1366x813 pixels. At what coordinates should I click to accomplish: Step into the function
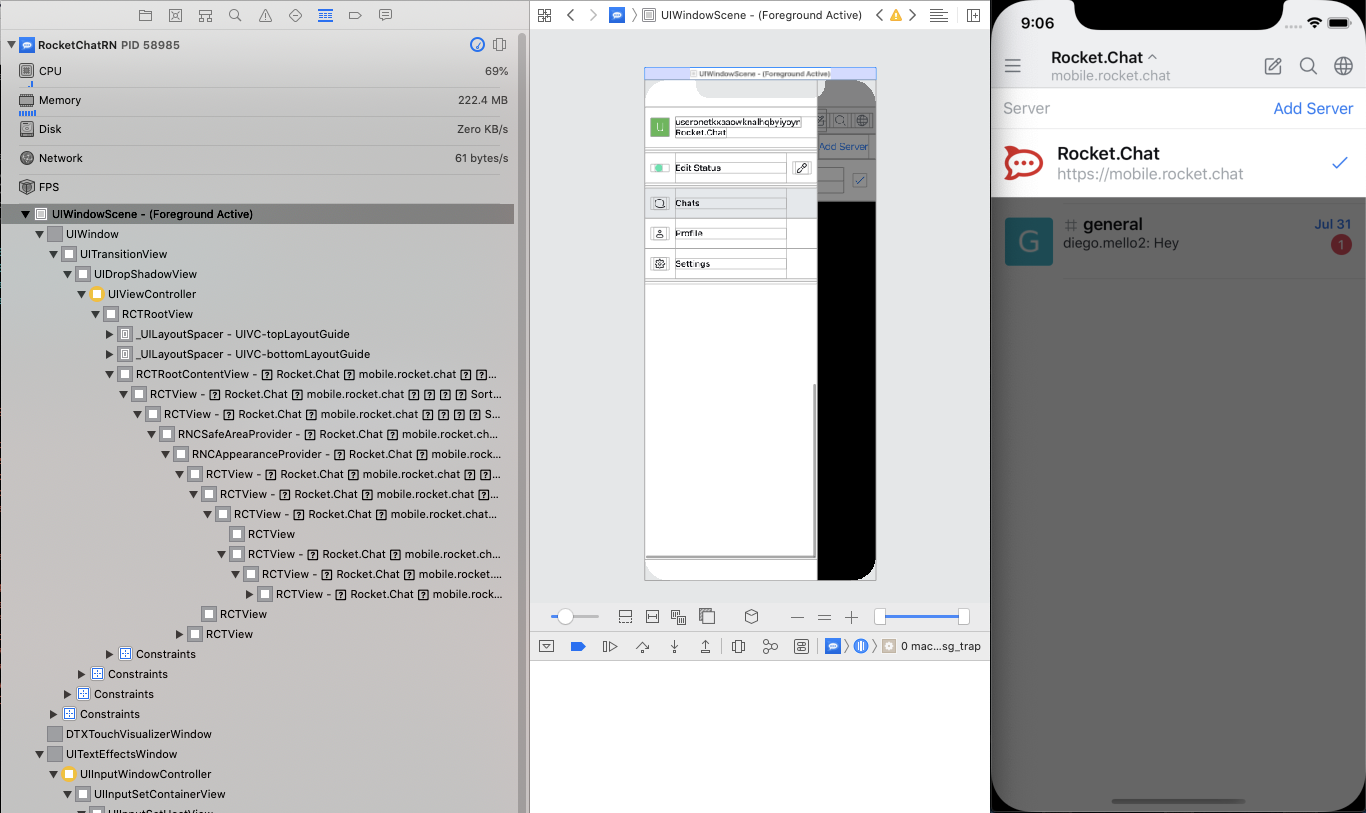click(674, 646)
